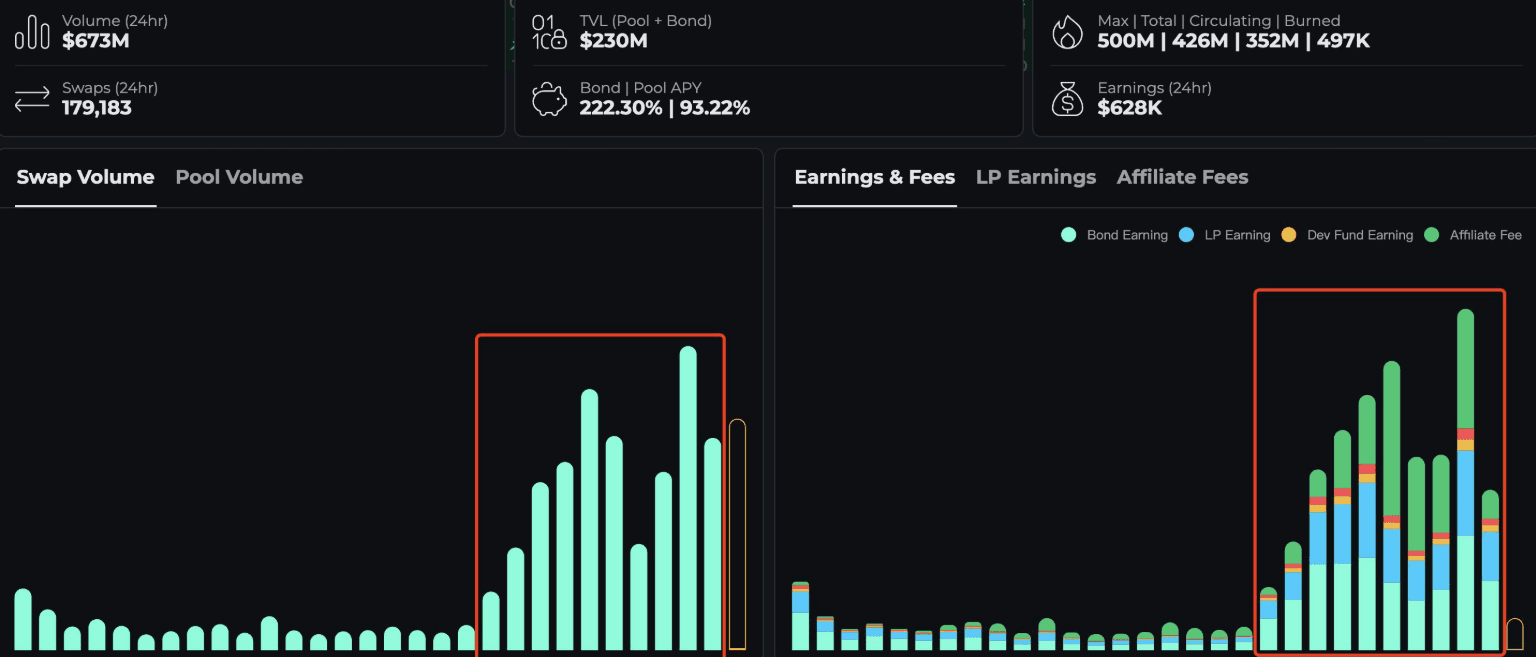Viewport: 1536px width, 657px height.
Task: Select the Swap Volume tab
Action: [x=85, y=177]
